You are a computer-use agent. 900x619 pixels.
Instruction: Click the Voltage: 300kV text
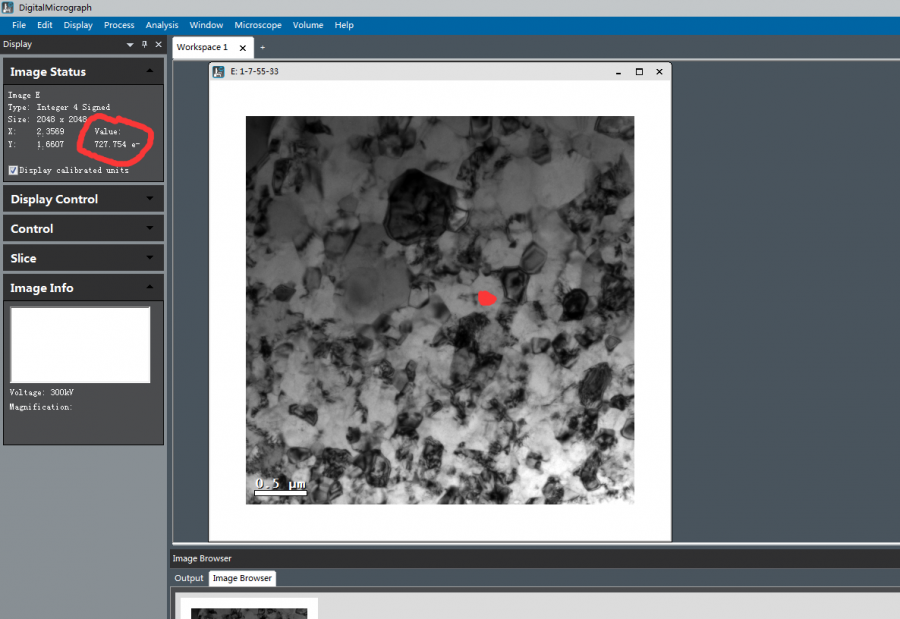click(x=41, y=393)
